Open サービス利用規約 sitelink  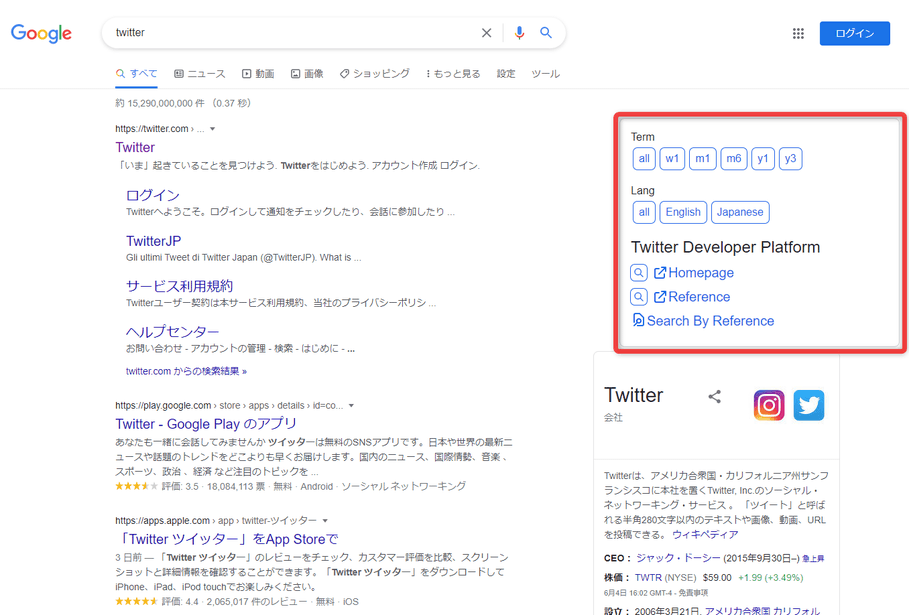click(179, 286)
